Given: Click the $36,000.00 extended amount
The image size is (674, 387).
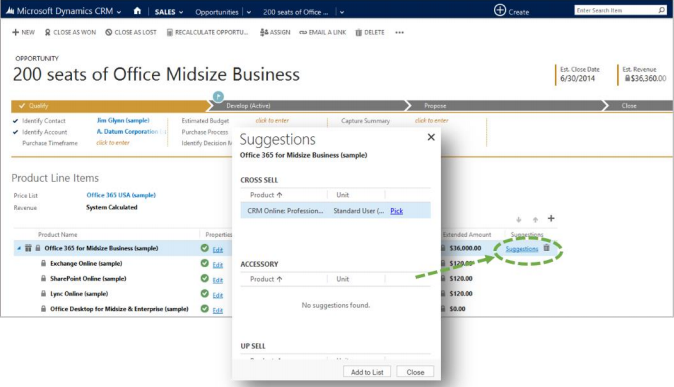Looking at the screenshot, I should (x=465, y=248).
